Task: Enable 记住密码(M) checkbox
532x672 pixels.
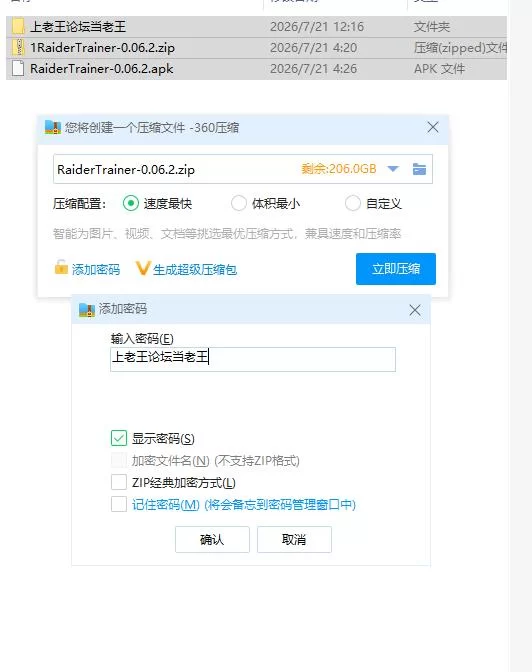Action: coord(119,504)
